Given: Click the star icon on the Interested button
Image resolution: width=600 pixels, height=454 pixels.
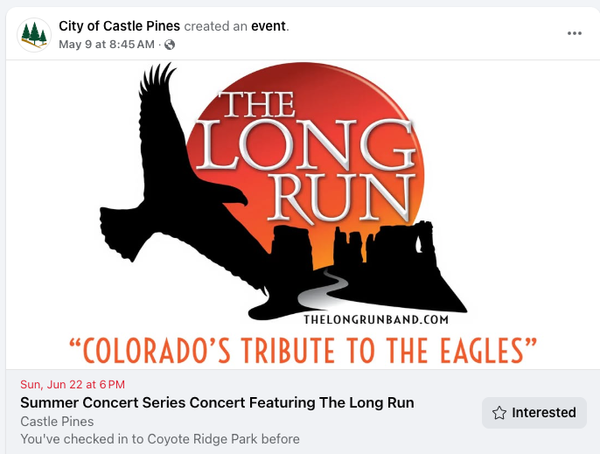Looking at the screenshot, I should click(499, 412).
